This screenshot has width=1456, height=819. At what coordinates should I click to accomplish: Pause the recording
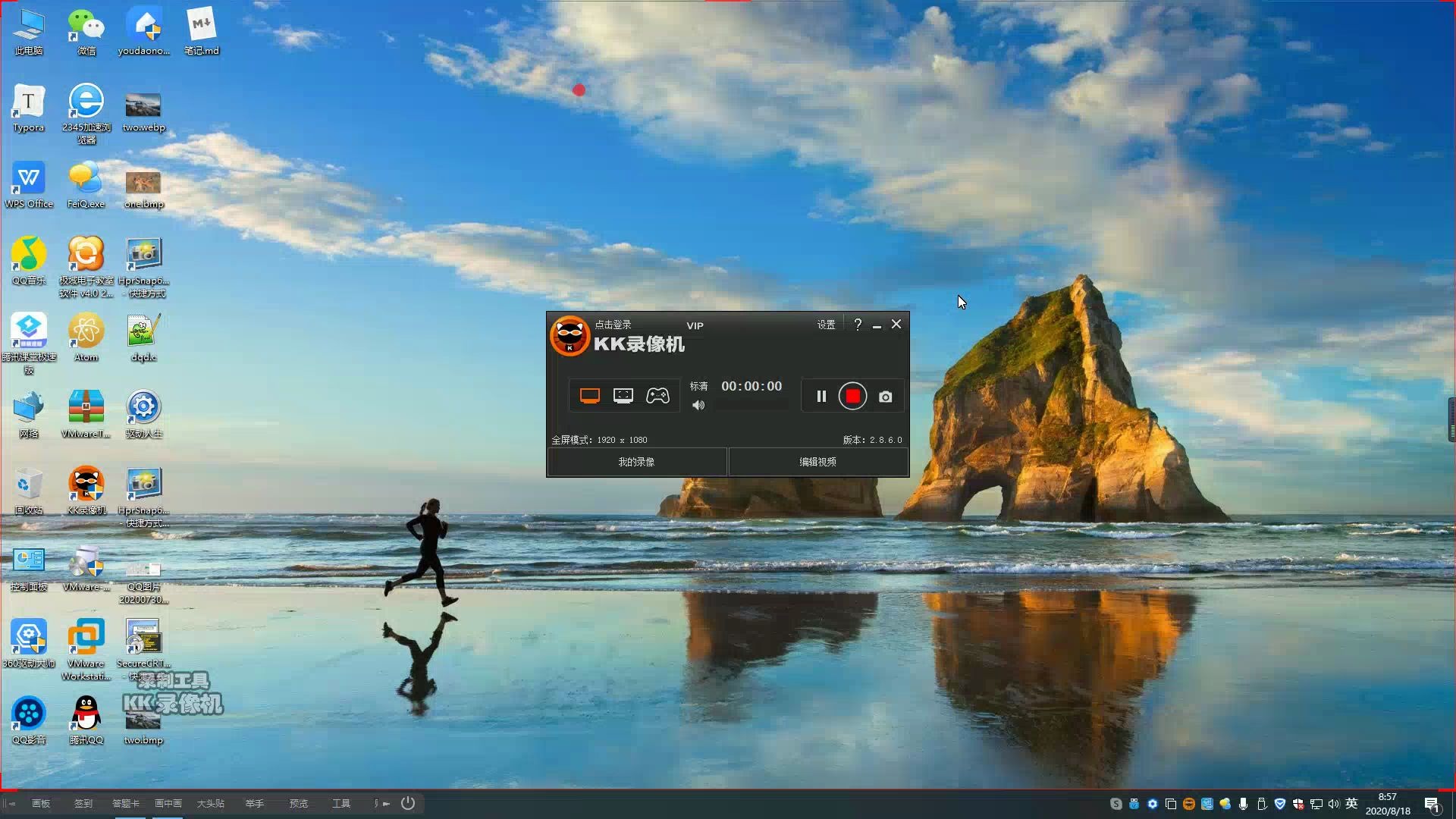(x=821, y=397)
